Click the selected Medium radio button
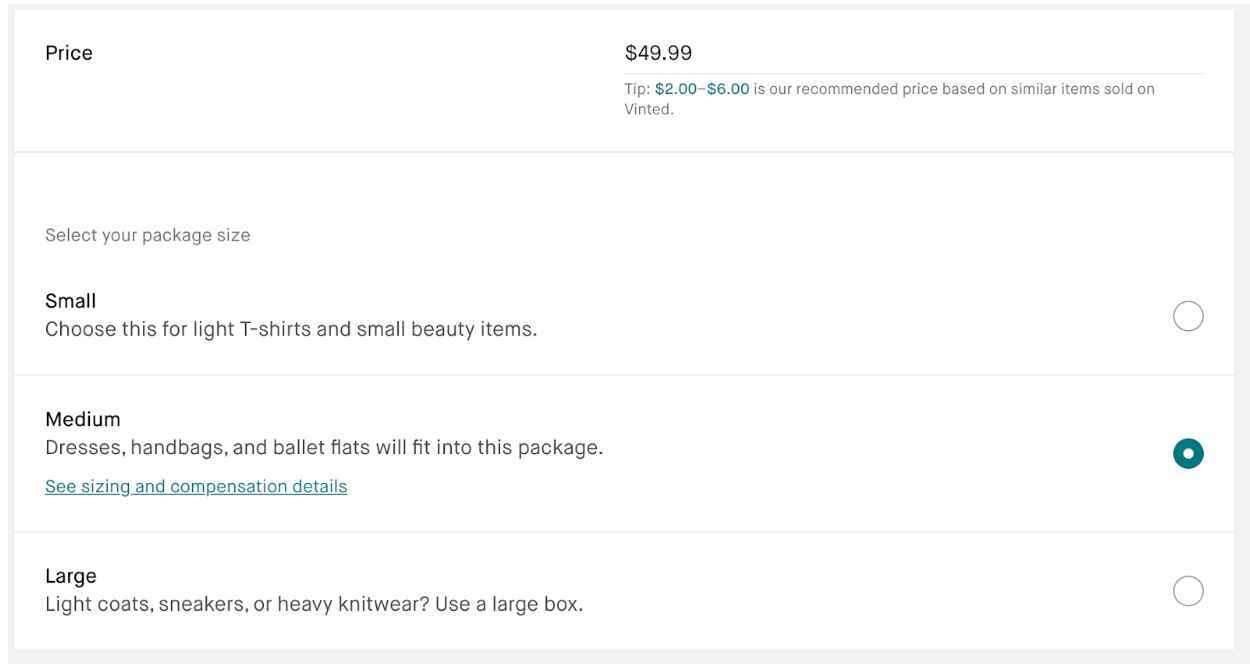 [x=1188, y=452]
